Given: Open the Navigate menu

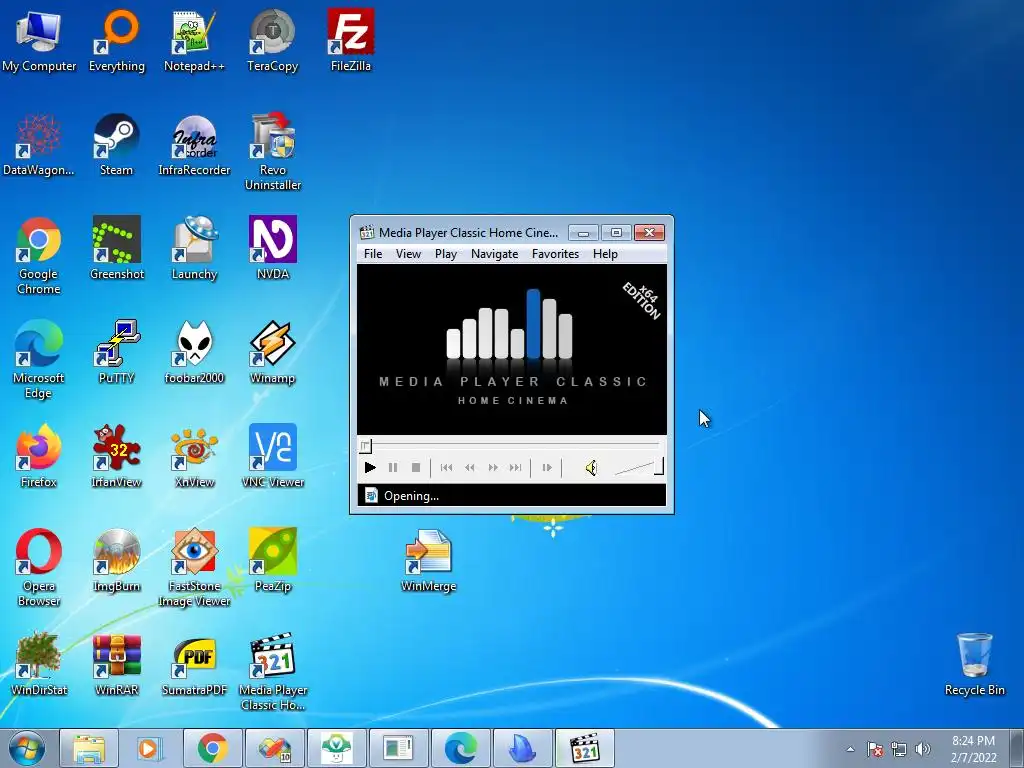Looking at the screenshot, I should click(x=494, y=254).
